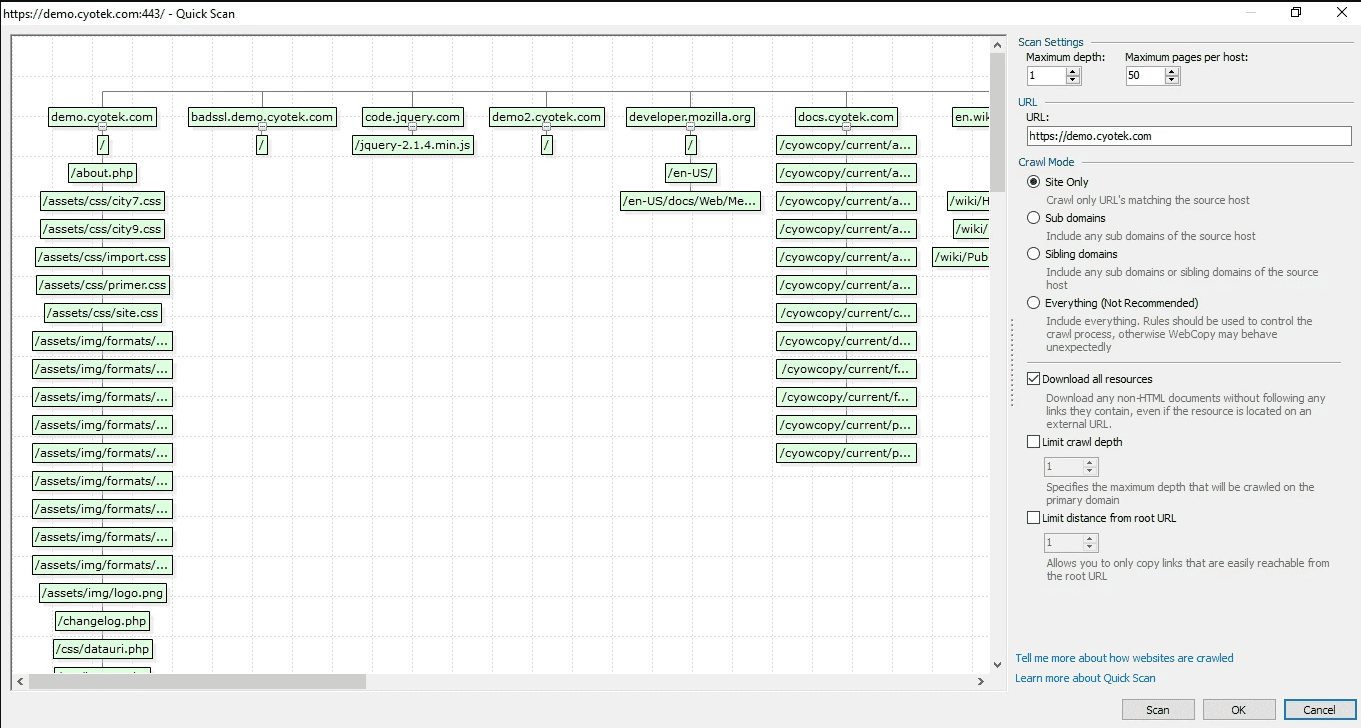
Task: Select the demo.cyotek.com host node
Action: (102, 117)
